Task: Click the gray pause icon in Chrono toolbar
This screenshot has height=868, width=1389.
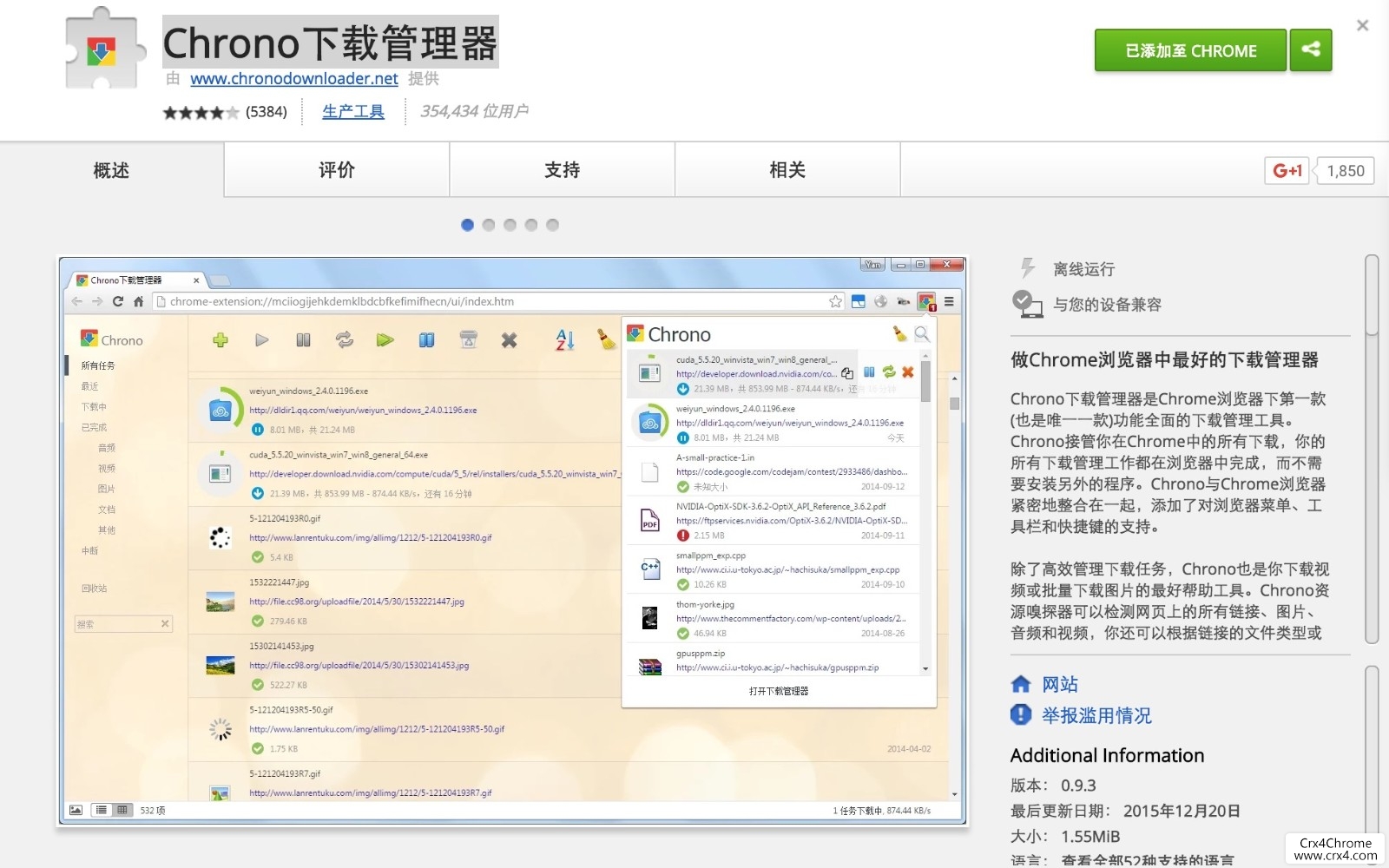Action: (x=303, y=340)
